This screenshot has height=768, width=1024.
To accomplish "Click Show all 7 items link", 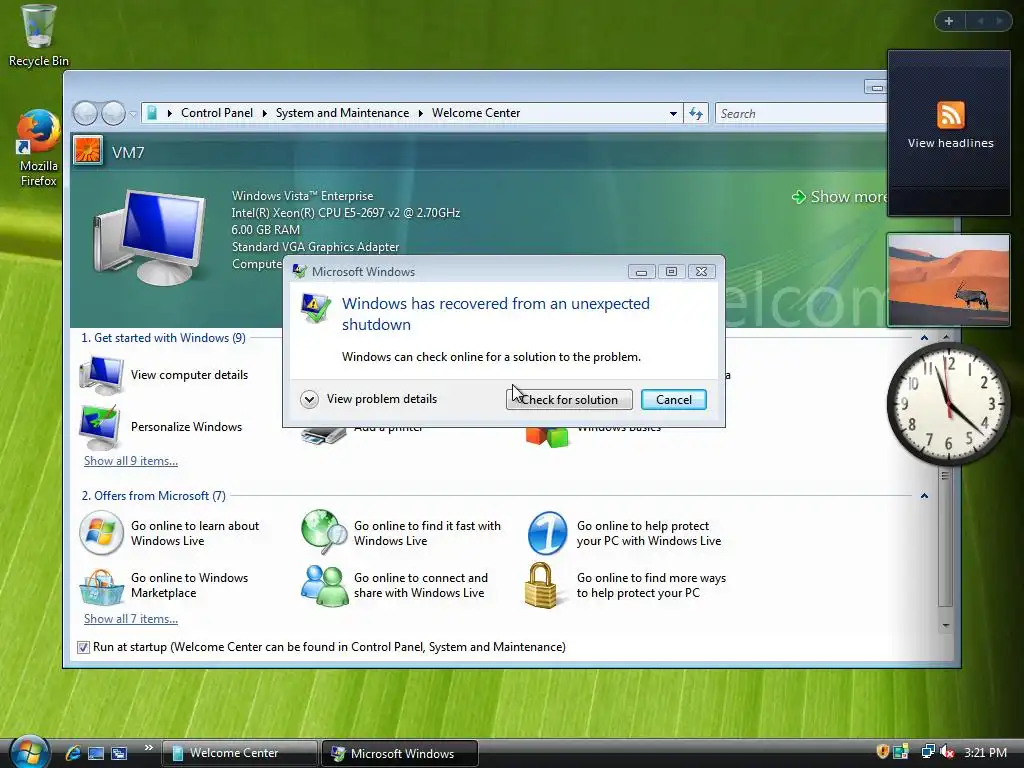I will point(131,618).
